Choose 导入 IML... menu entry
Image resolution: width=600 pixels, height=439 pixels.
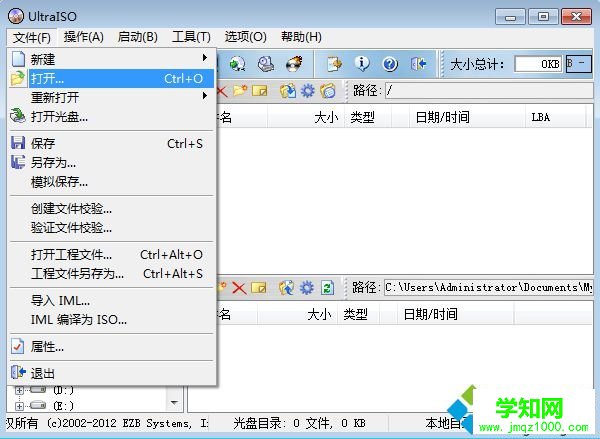[x=112, y=300]
